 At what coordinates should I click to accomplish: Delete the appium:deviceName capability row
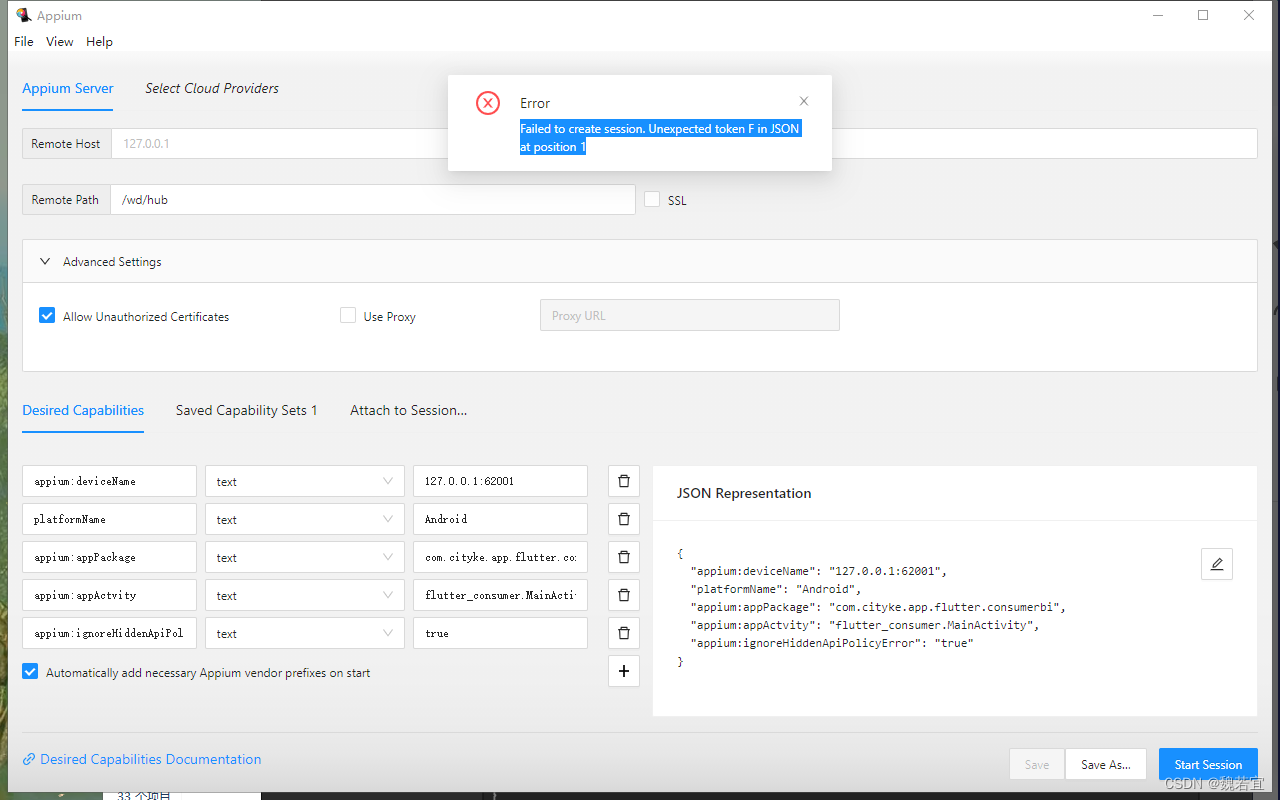623,481
